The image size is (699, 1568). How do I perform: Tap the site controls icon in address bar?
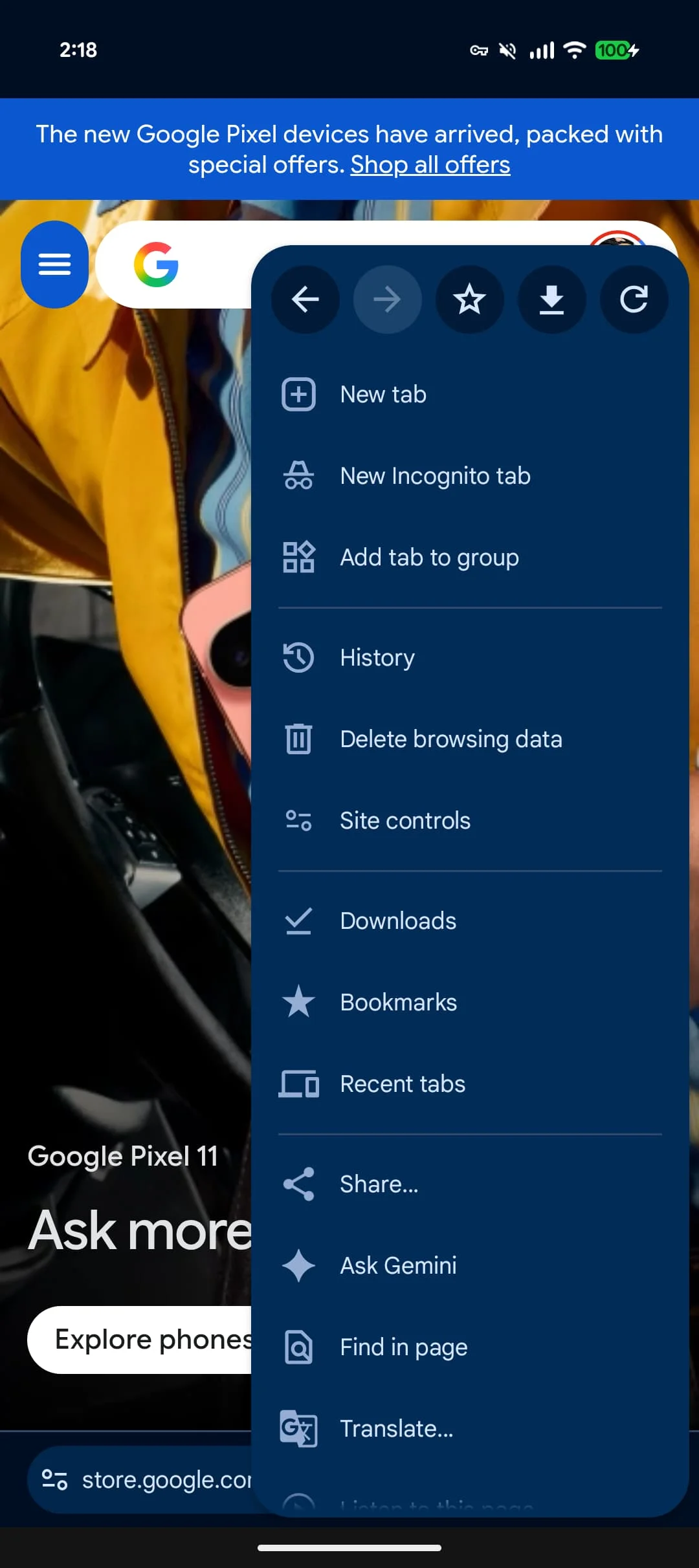click(x=54, y=1479)
